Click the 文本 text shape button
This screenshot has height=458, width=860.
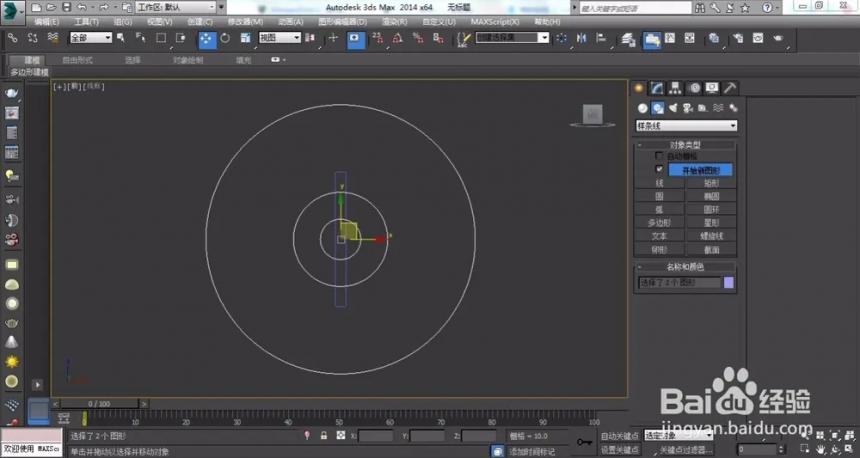click(659, 236)
